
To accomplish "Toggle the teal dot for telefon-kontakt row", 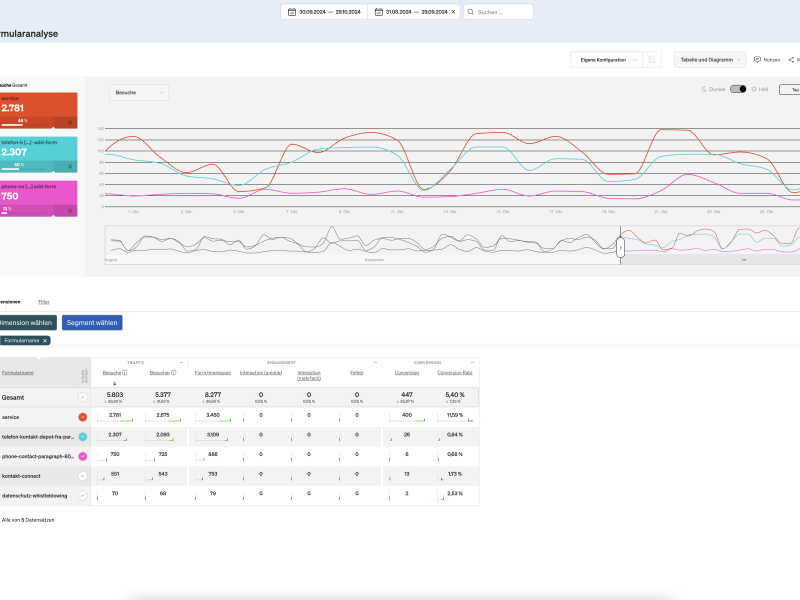I will (x=82, y=438).
